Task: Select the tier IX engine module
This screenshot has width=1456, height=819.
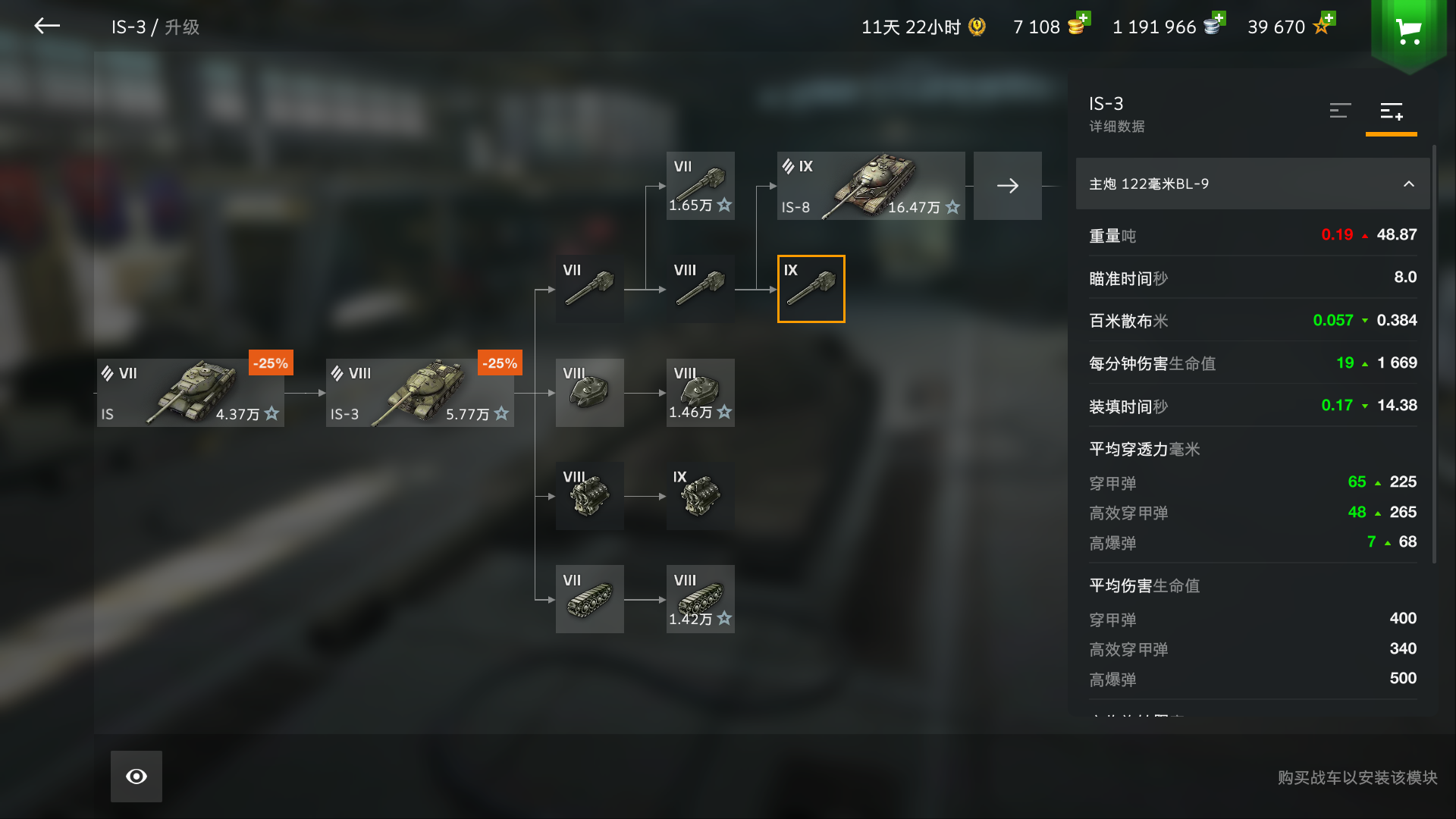Action: [700, 496]
